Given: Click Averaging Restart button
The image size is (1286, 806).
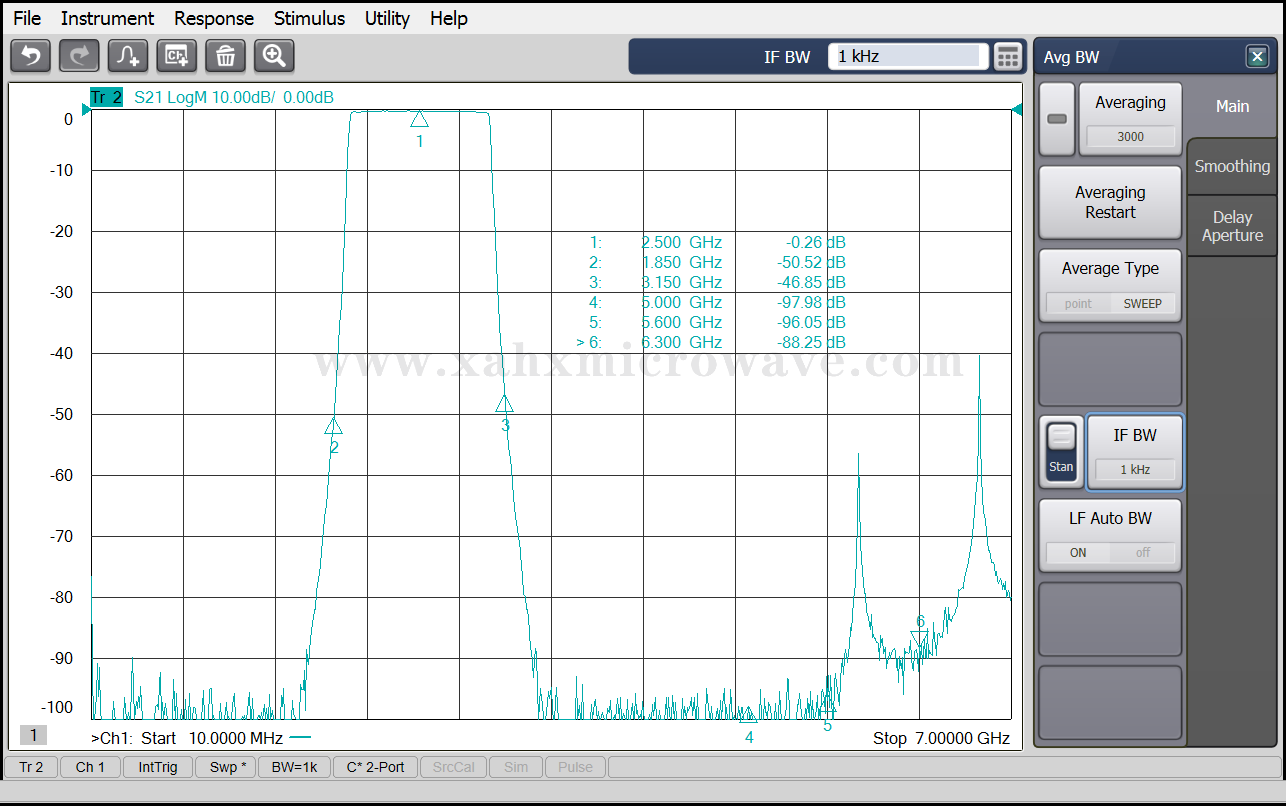Looking at the screenshot, I should (x=1110, y=202).
